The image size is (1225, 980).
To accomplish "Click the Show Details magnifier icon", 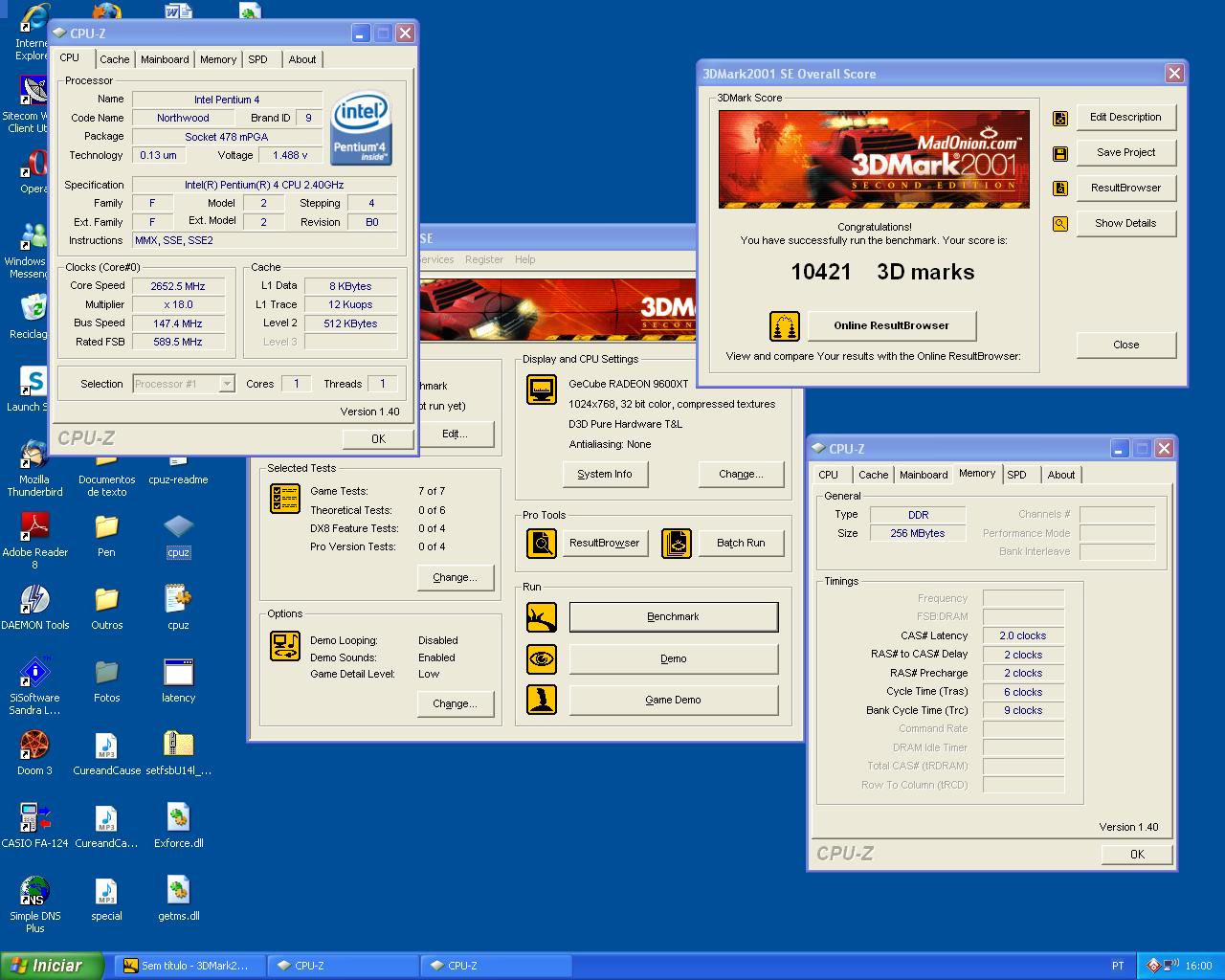I will coord(1060,224).
